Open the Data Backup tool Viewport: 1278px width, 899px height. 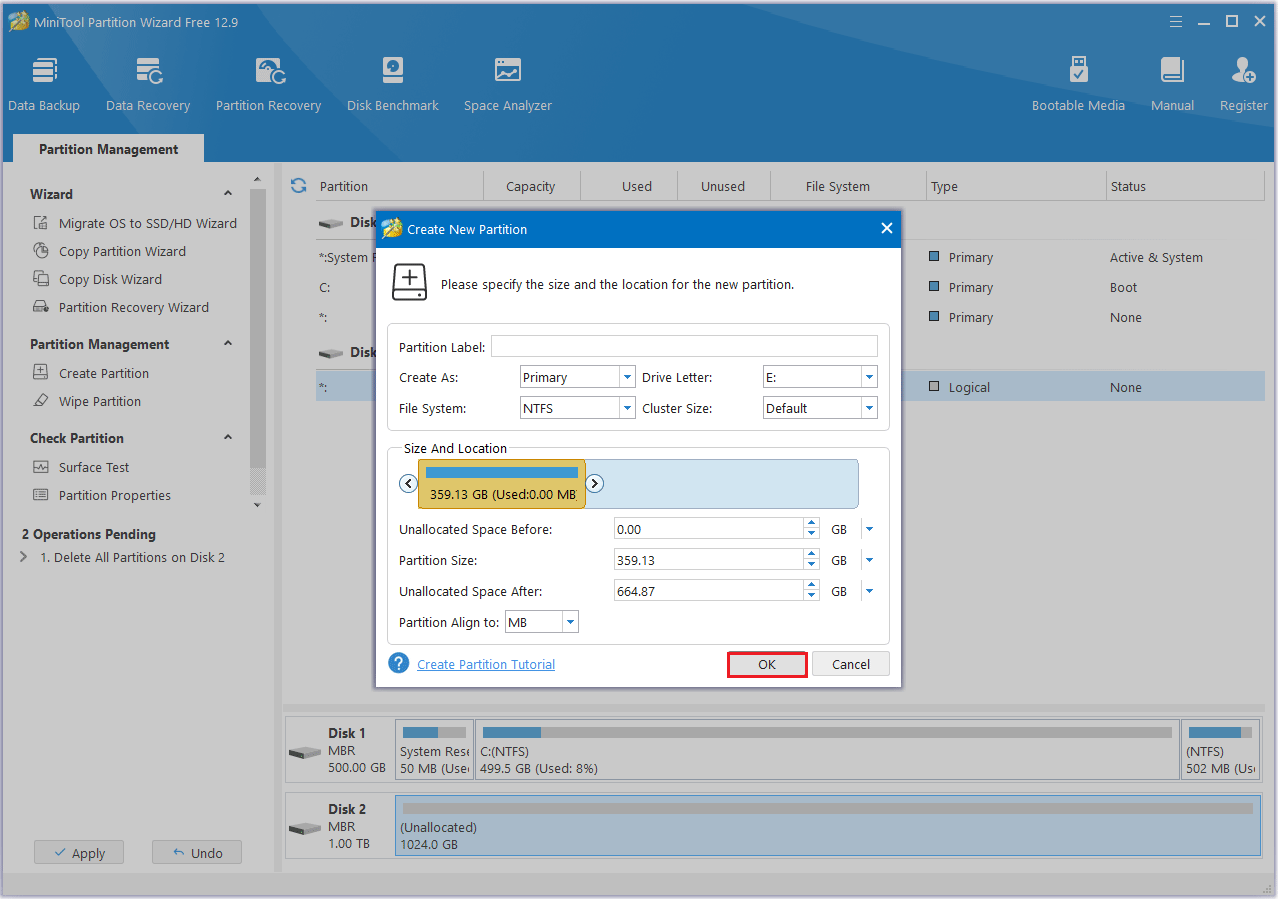point(44,84)
